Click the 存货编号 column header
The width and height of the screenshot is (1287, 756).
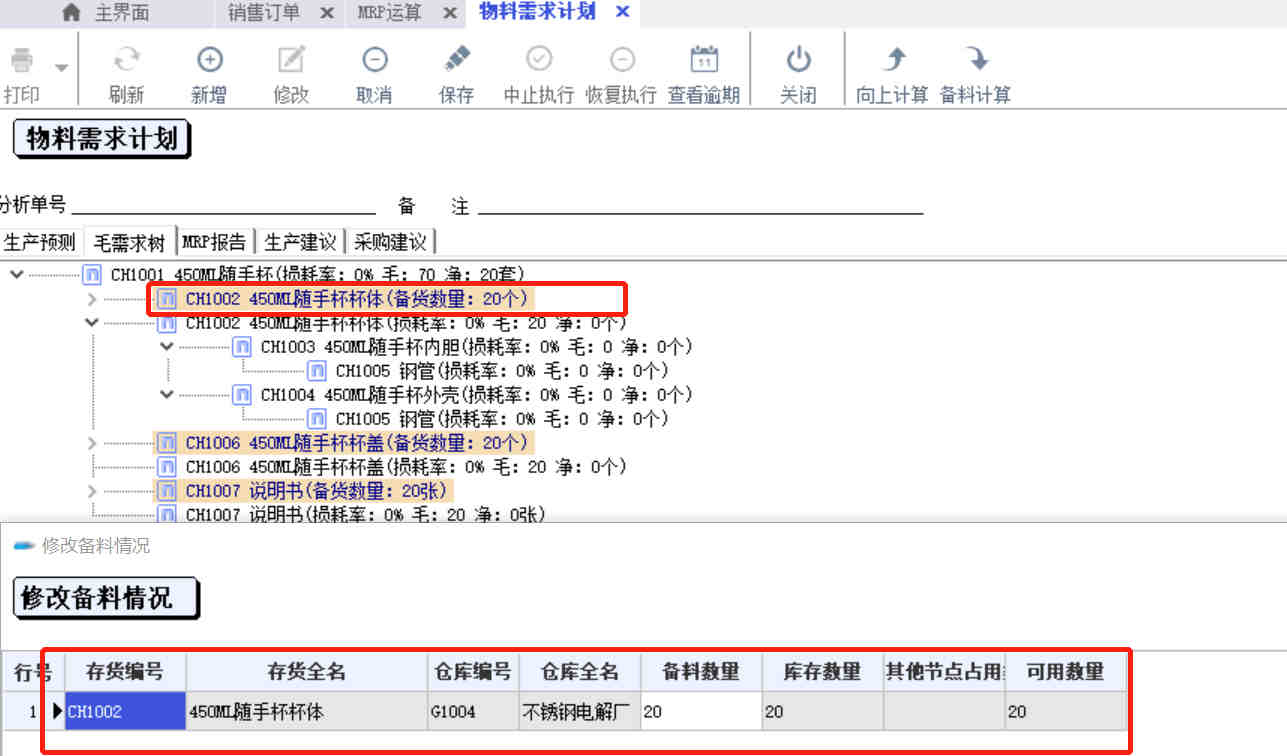[125, 672]
